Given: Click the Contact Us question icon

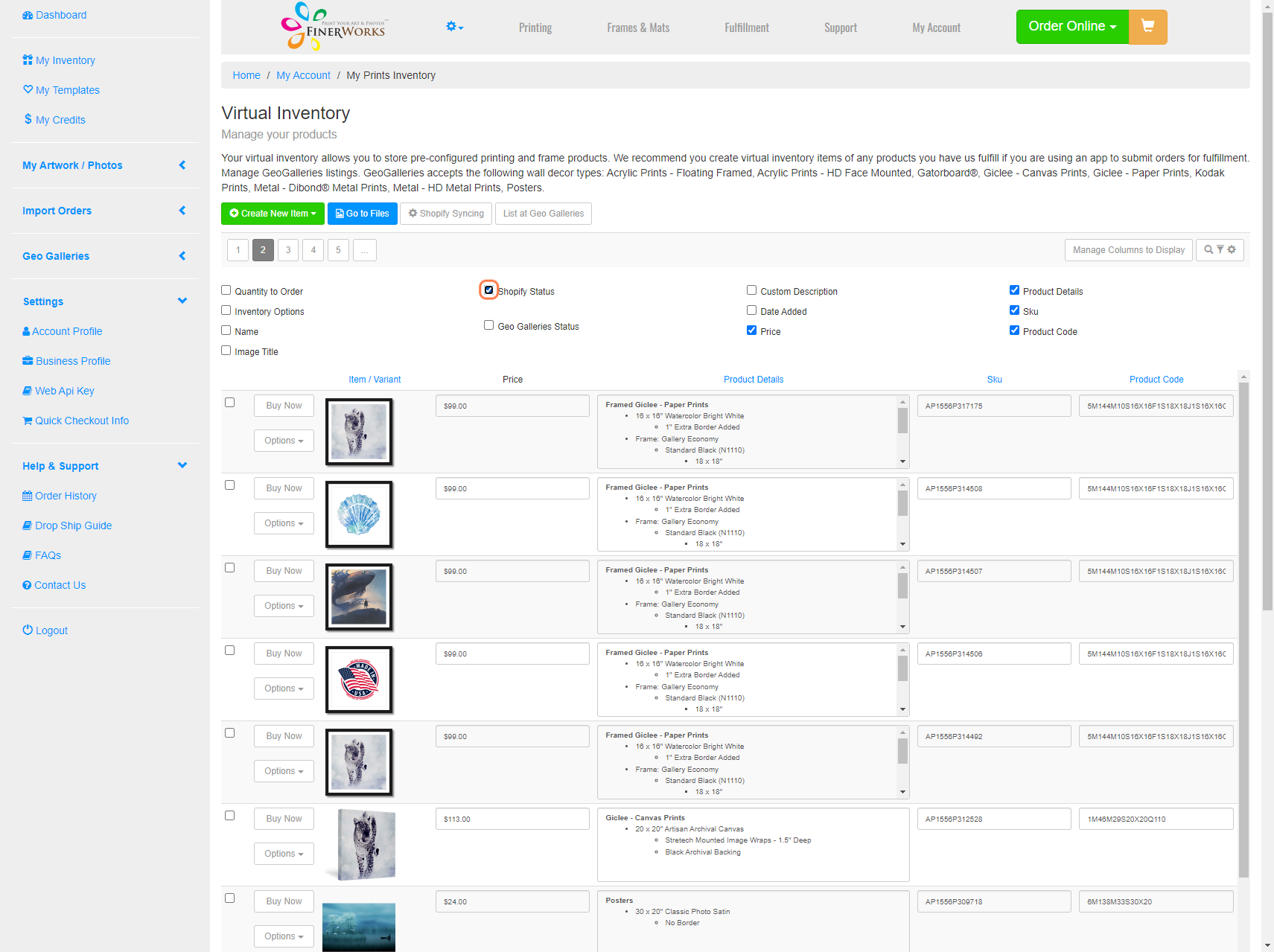Looking at the screenshot, I should pyautogui.click(x=27, y=585).
